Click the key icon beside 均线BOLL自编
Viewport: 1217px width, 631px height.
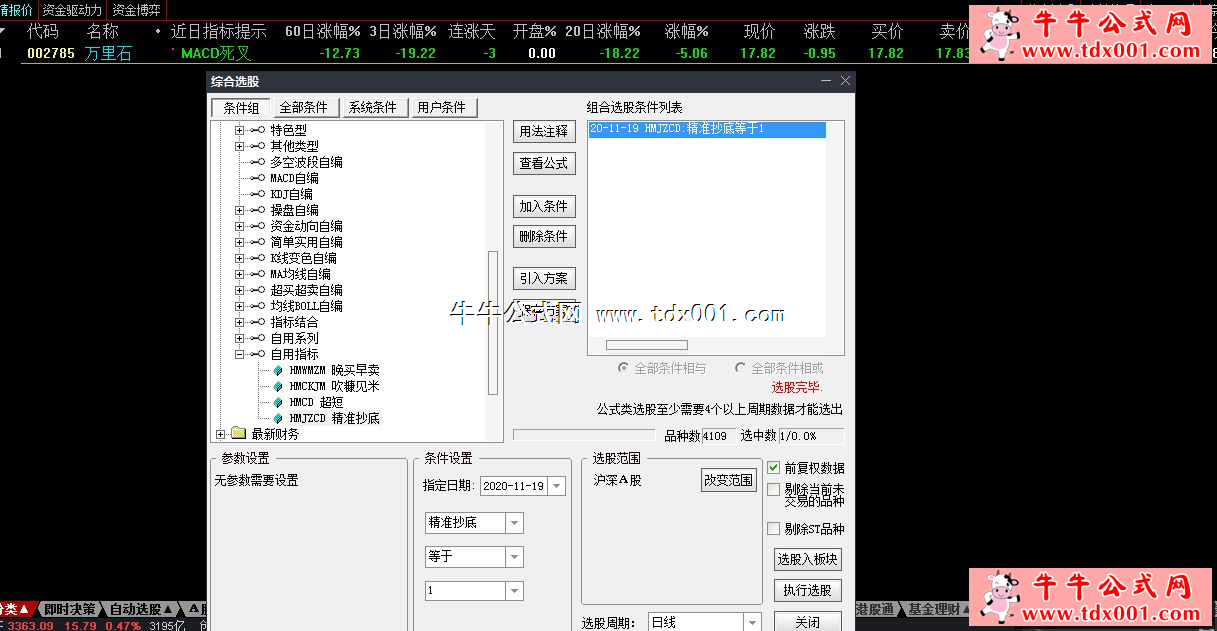[x=258, y=306]
